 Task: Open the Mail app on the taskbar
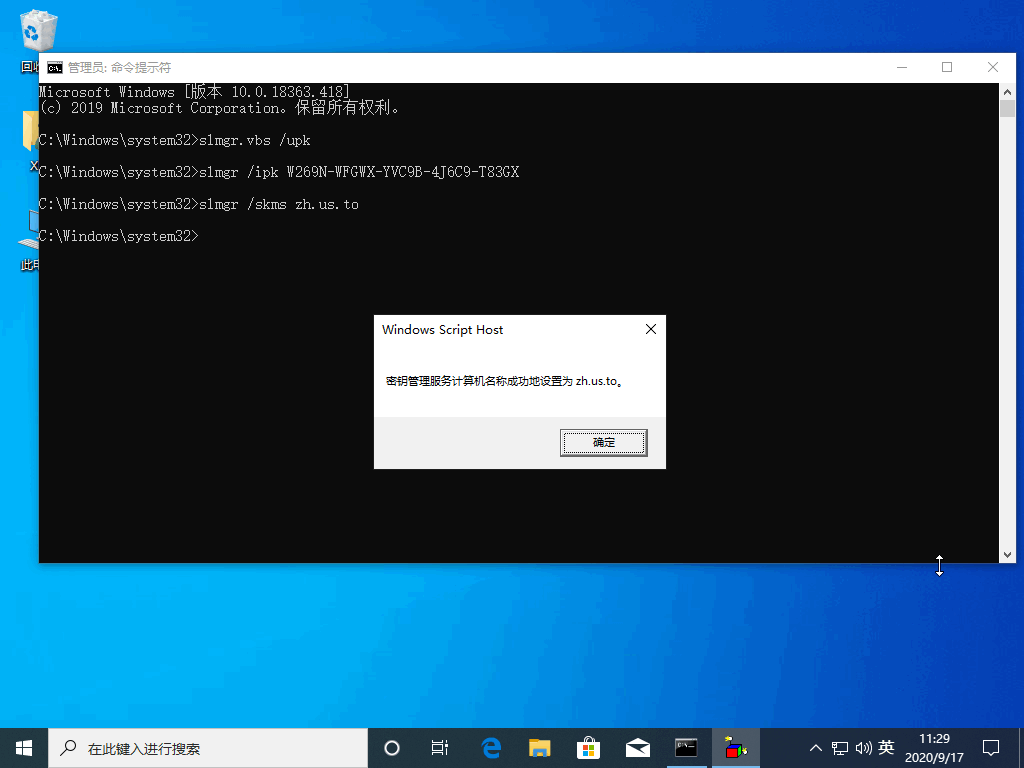pos(638,748)
